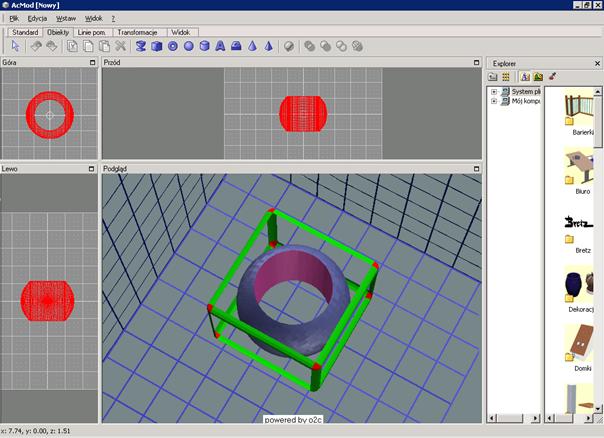604x438 pixels.
Task: Insert a pyramid object
Action: click(x=268, y=46)
